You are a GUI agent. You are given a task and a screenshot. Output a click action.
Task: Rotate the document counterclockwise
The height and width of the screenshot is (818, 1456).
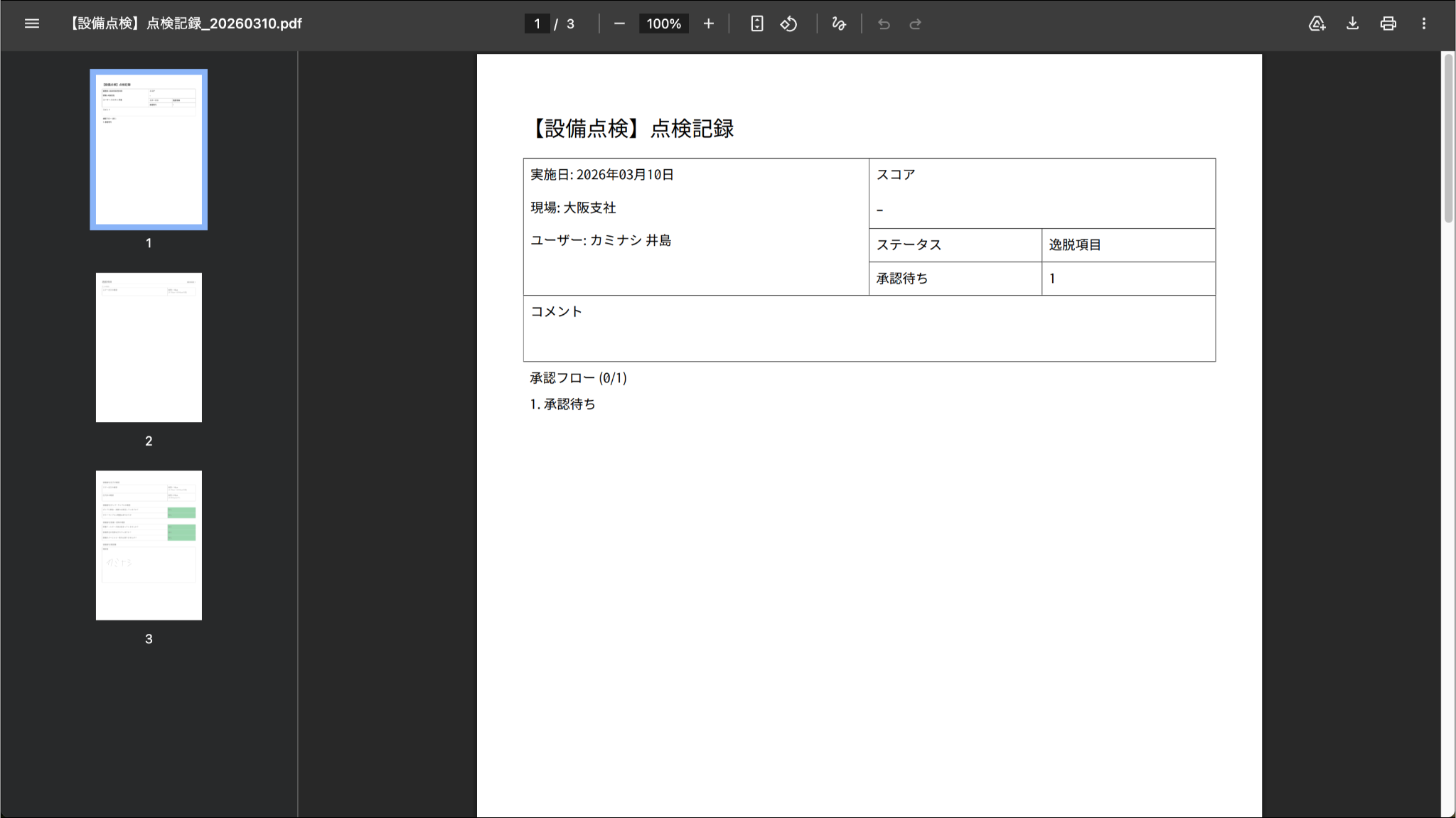point(788,23)
